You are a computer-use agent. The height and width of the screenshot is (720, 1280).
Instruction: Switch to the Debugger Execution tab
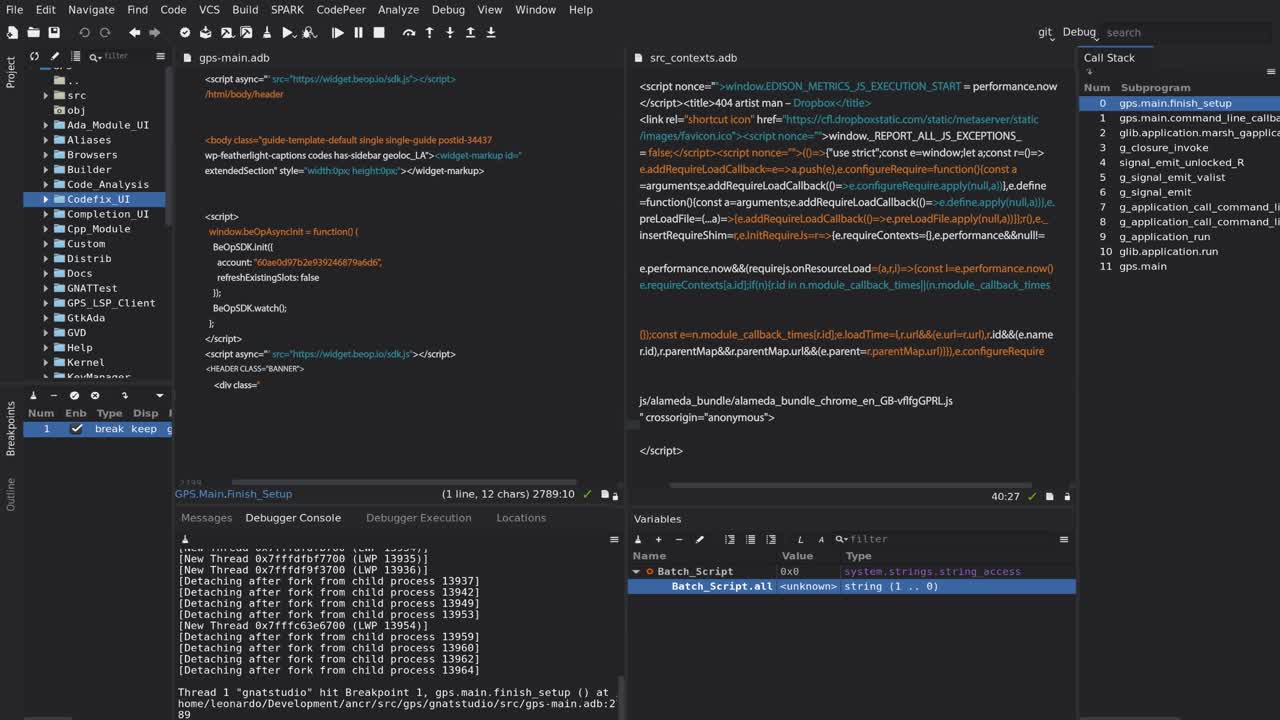pos(418,518)
